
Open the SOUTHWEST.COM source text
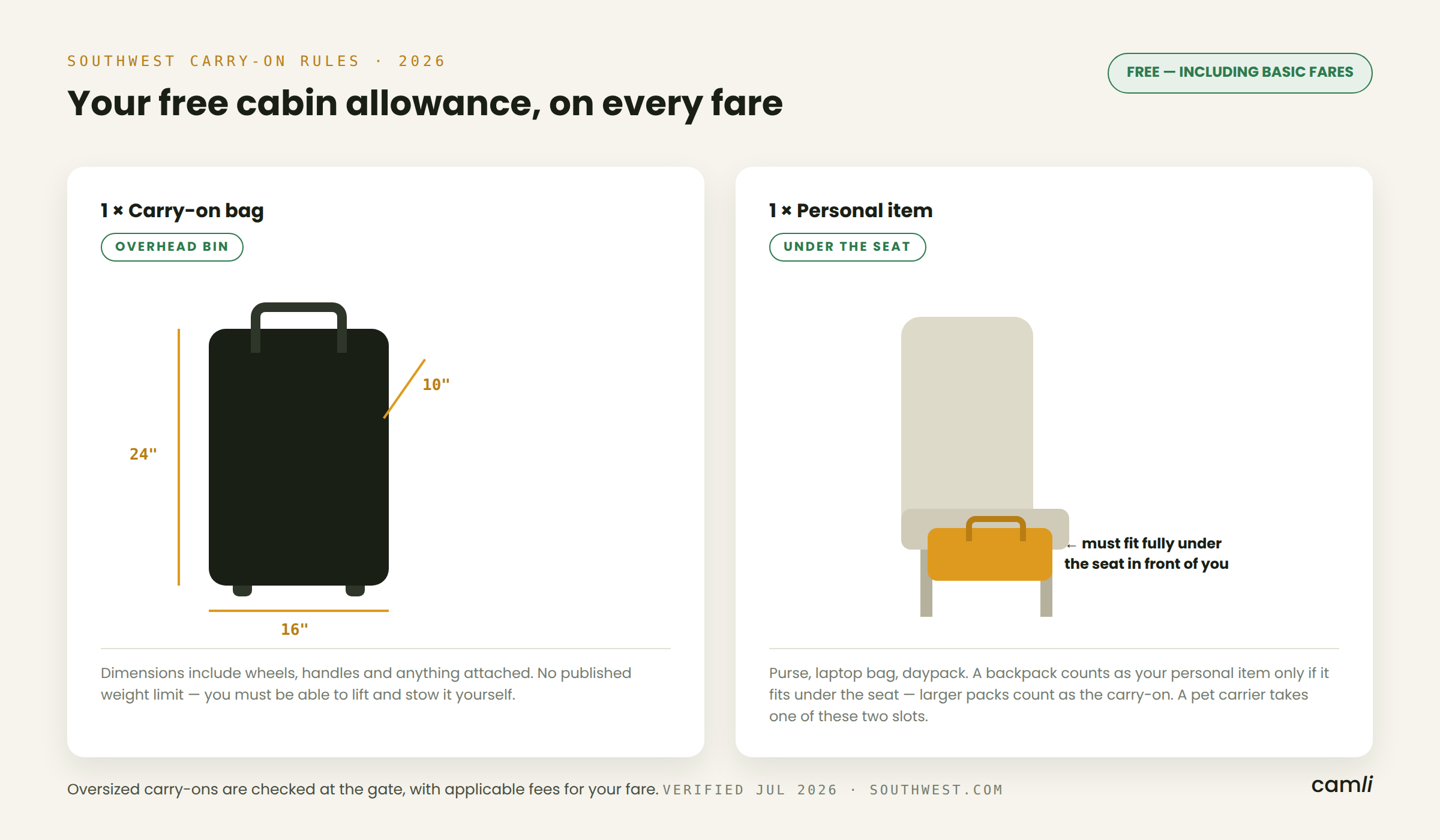937,790
